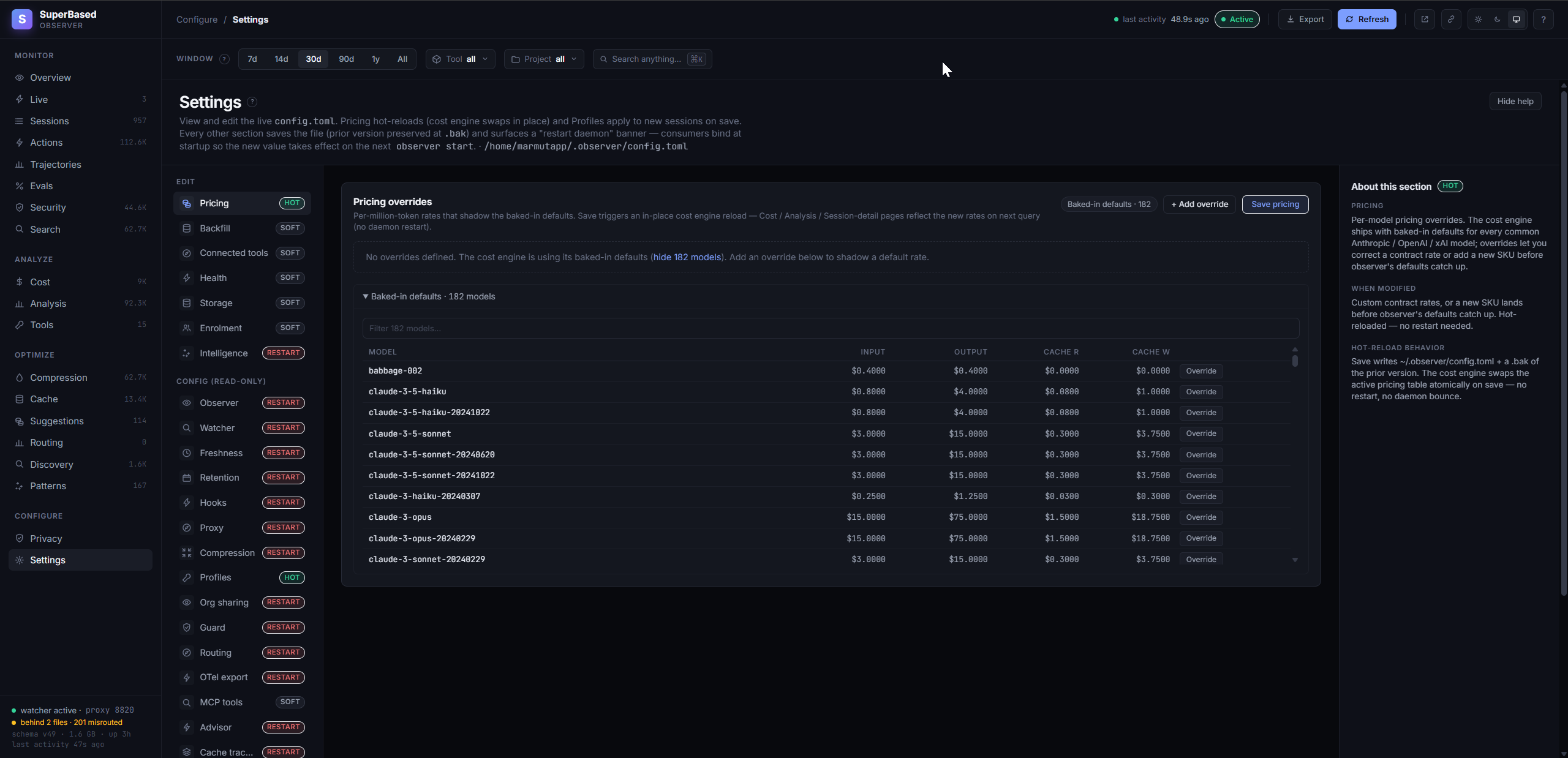The width and height of the screenshot is (1568, 758).
Task: Open the Sessions list icon in sidebar
Action: [20, 121]
